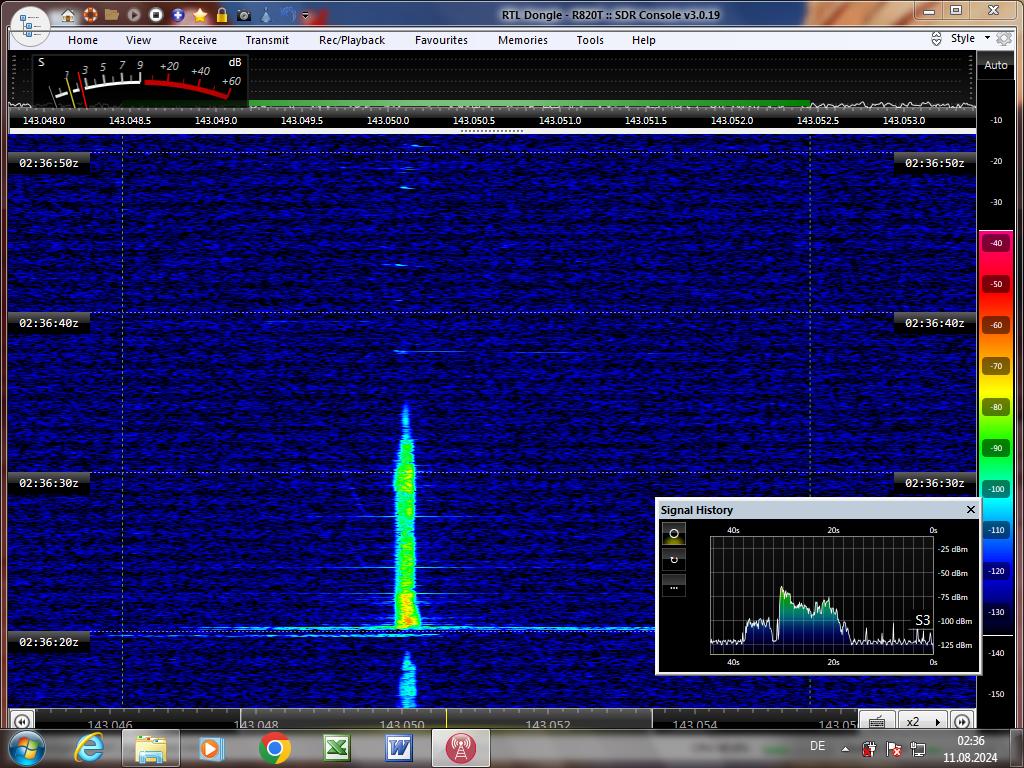This screenshot has height=768, width=1024.
Task: Click the padlock lock icon
Action: tap(222, 14)
